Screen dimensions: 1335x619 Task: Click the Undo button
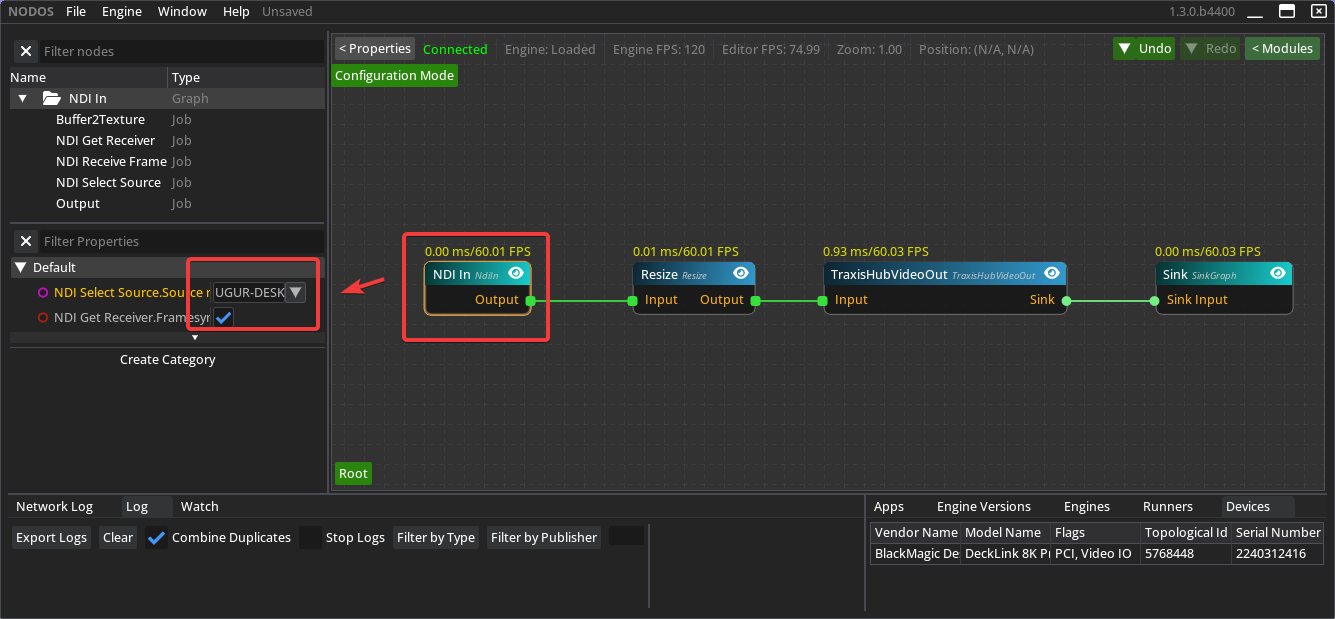coord(1144,48)
